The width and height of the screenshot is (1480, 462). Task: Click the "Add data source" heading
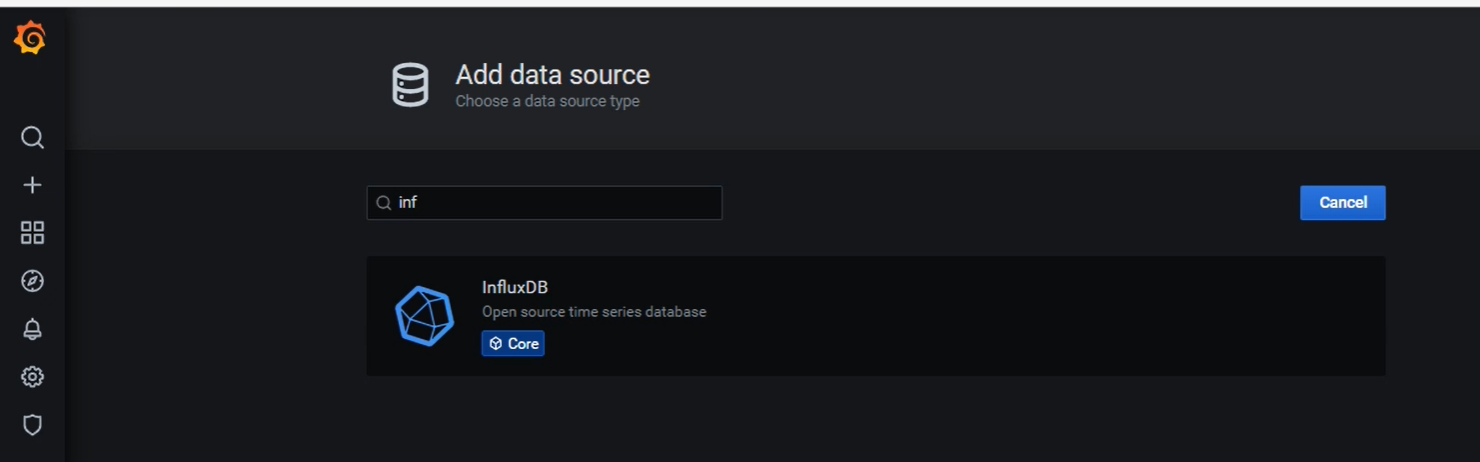coord(552,75)
